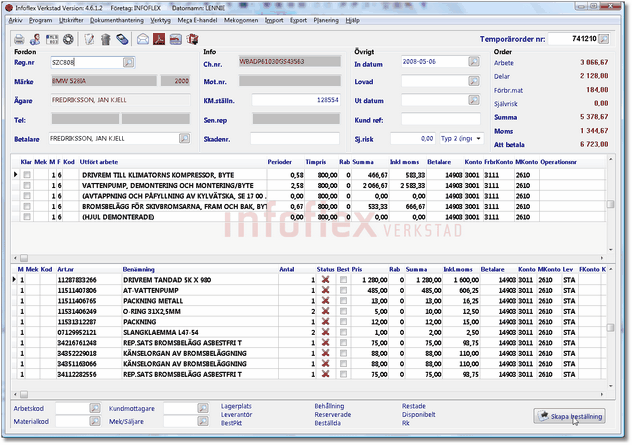The image size is (632, 445).
Task: Open the Utskrifter menu
Action: 71,20
